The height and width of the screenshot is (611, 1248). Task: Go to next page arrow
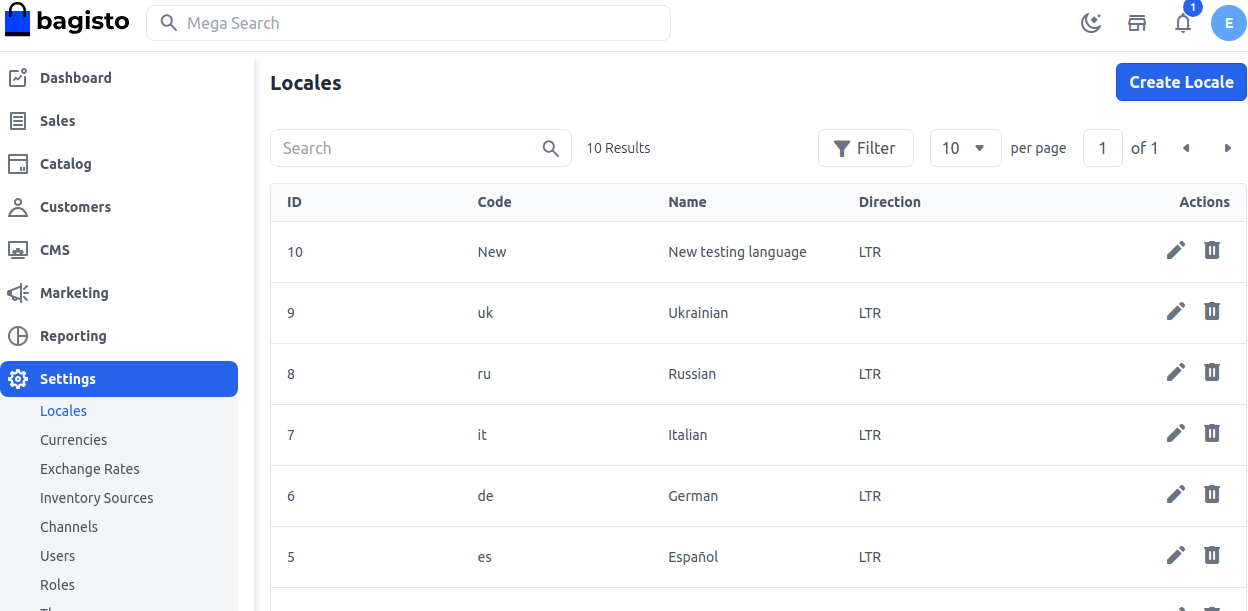tap(1227, 148)
